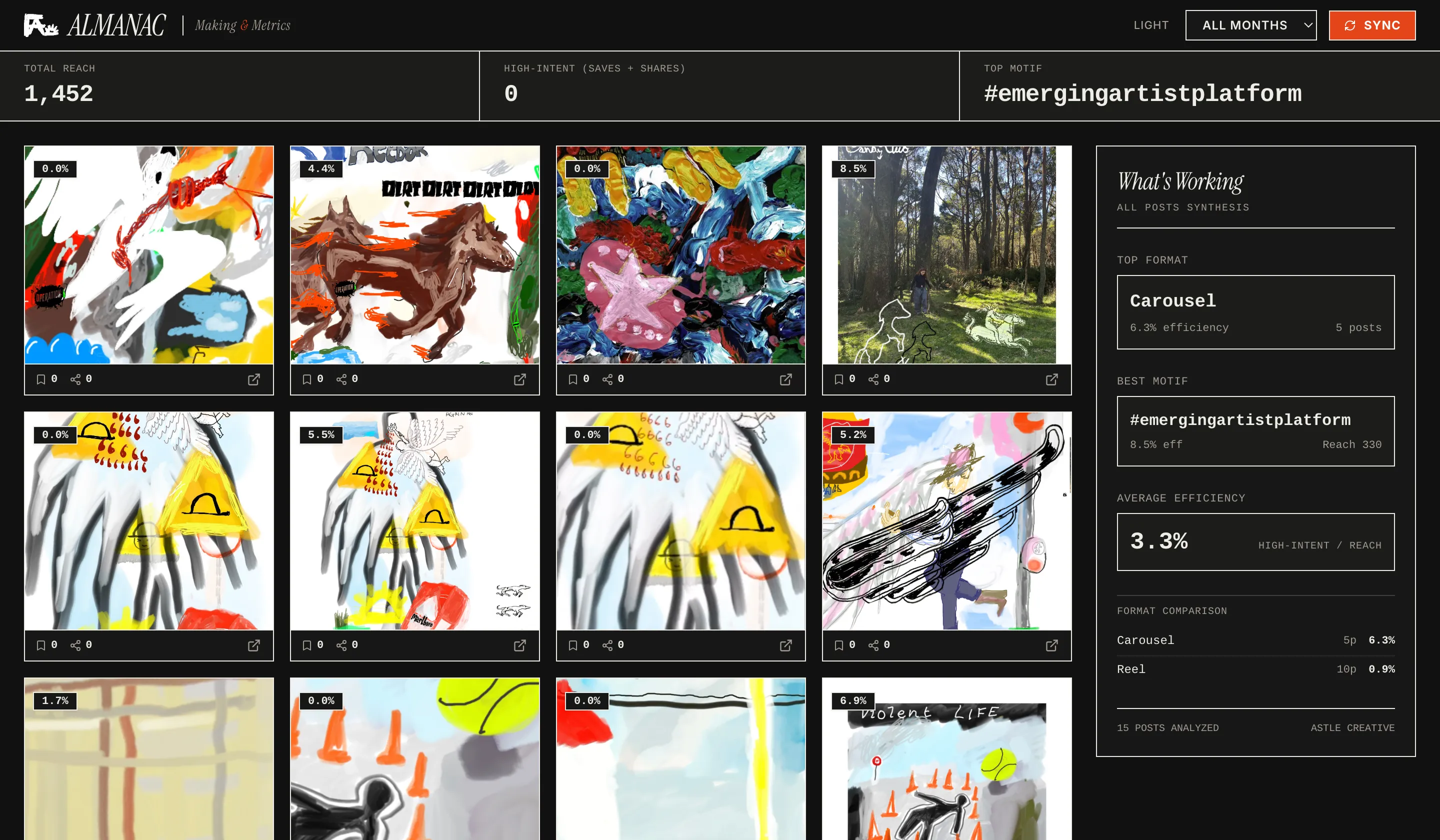This screenshot has width=1440, height=840.
Task: Bookmark icon on the 8.5% forest post
Action: (x=839, y=379)
